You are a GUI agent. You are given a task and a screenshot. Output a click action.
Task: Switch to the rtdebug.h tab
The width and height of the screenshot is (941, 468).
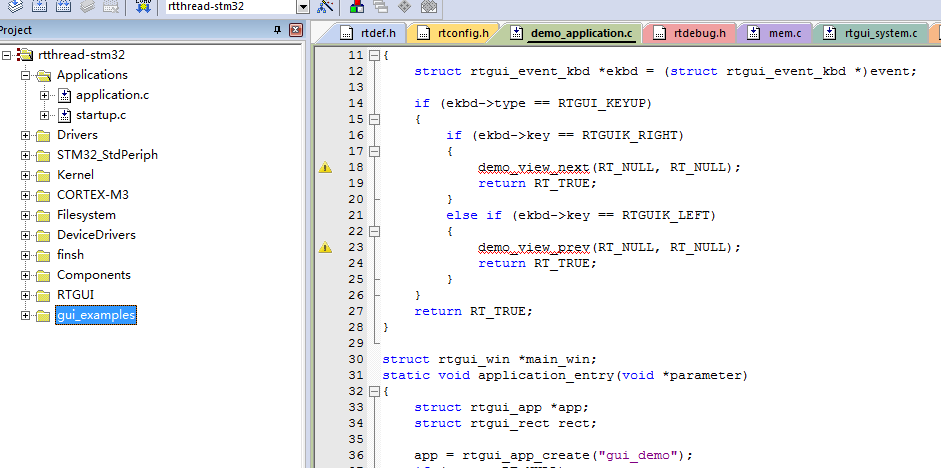pyautogui.click(x=689, y=33)
